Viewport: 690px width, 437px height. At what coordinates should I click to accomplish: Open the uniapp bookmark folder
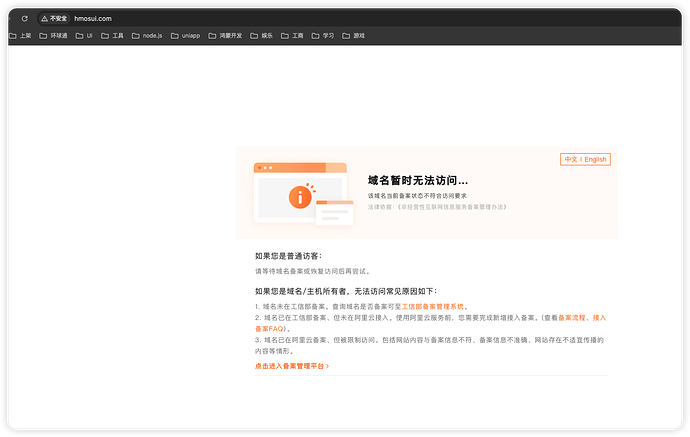[x=186, y=35]
